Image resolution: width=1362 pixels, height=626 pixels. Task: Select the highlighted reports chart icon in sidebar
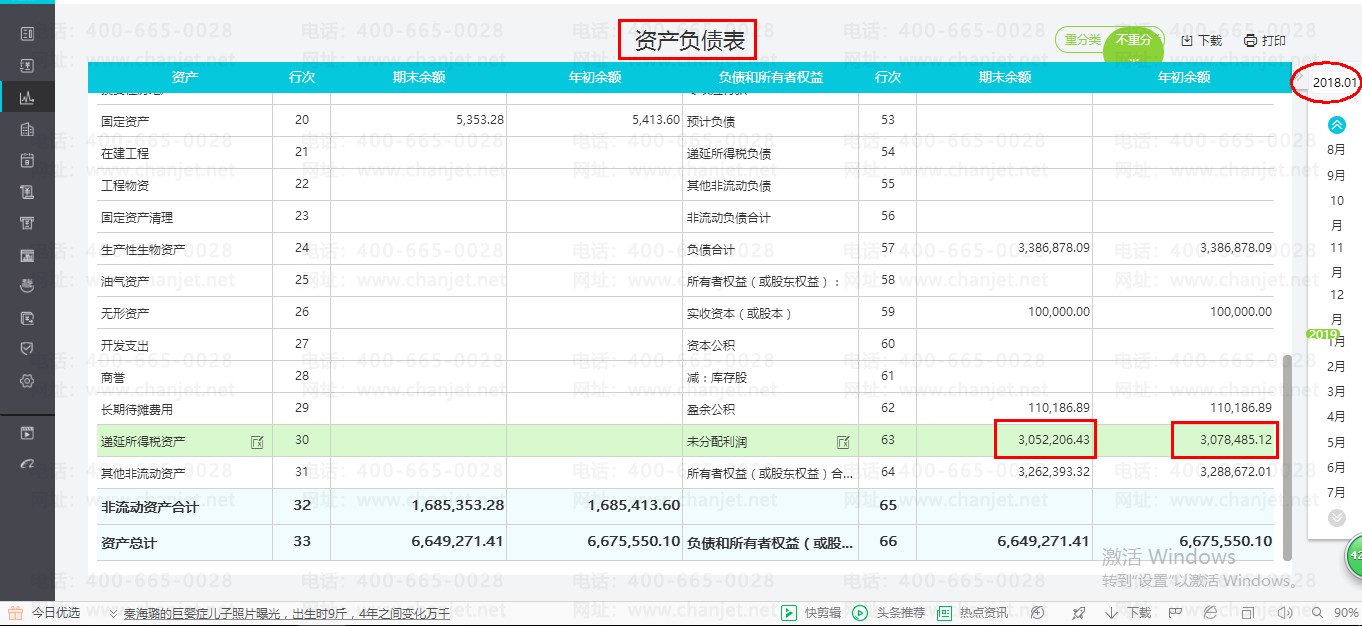[27, 96]
